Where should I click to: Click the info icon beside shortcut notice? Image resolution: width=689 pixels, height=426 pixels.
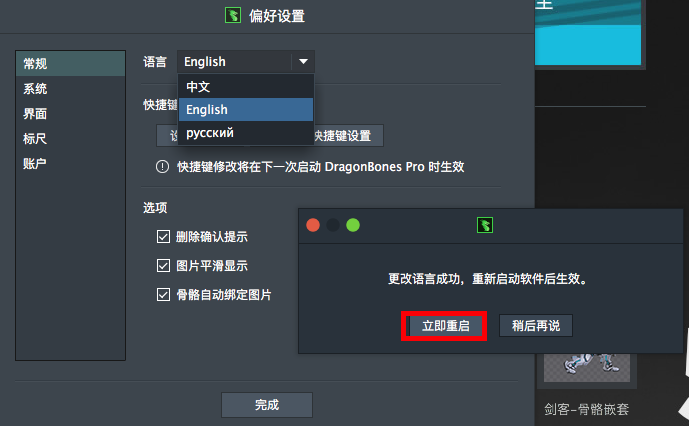(x=162, y=167)
